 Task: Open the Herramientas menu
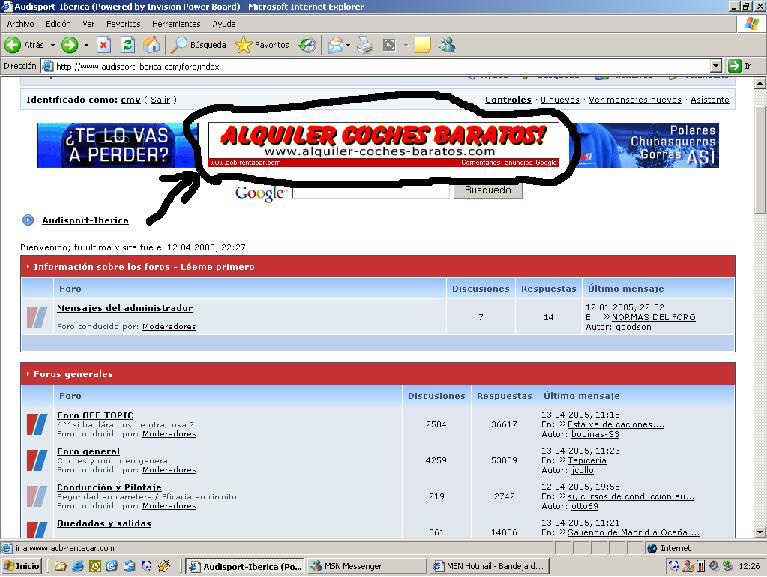[176, 23]
